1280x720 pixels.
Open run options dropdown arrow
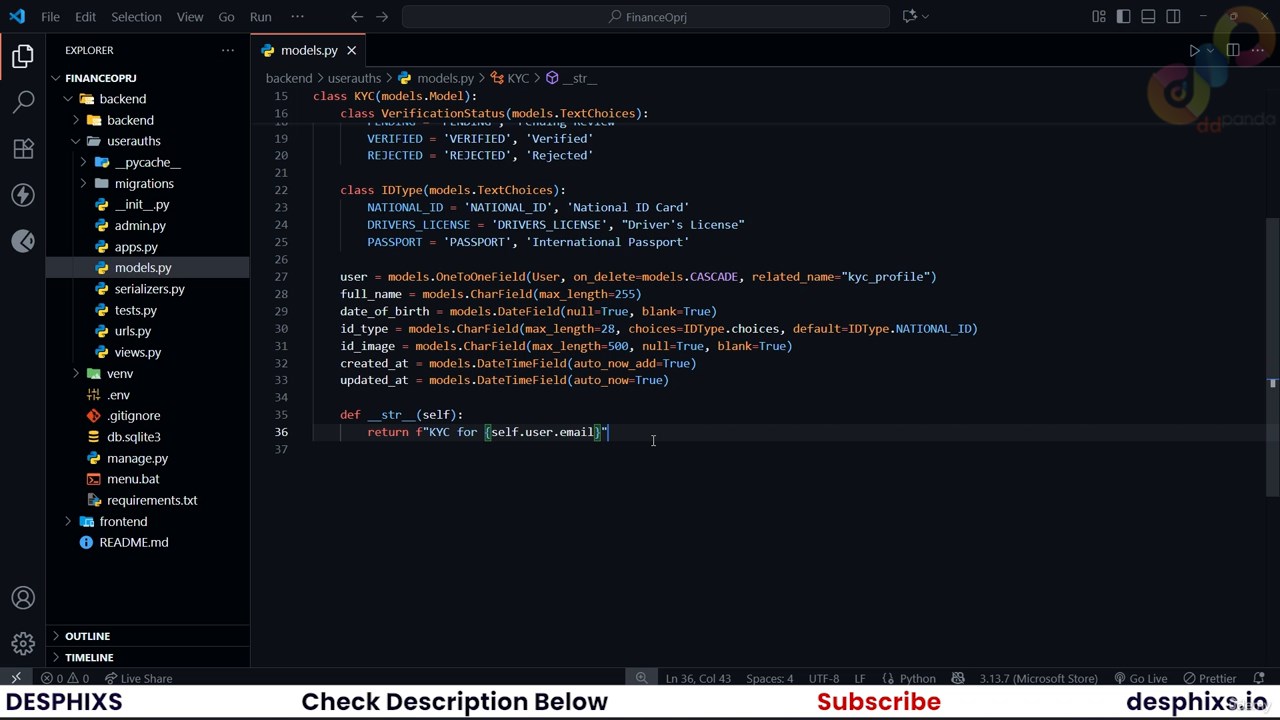[1210, 50]
